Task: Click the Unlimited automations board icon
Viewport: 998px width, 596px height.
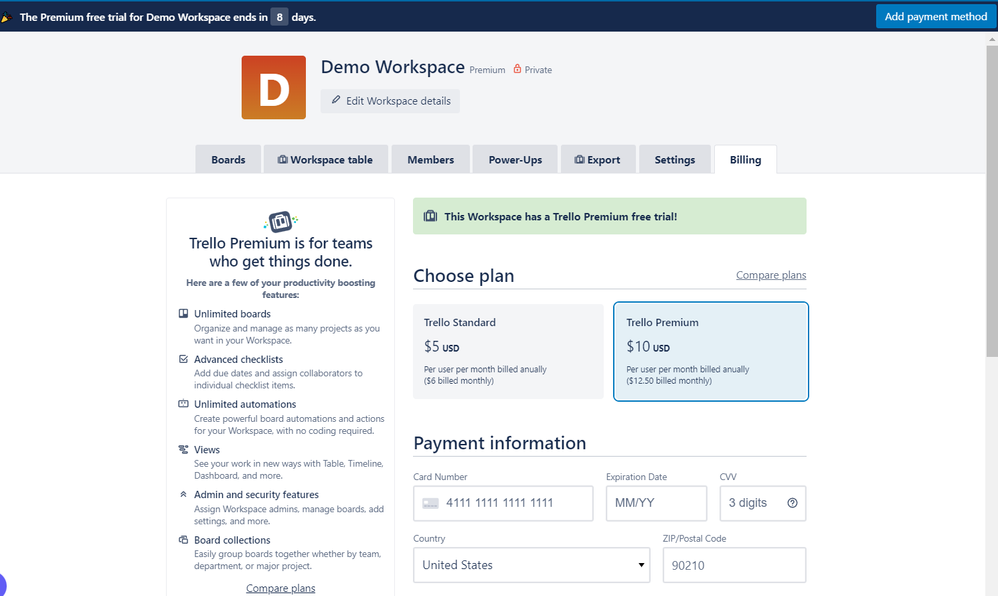Action: [185, 403]
